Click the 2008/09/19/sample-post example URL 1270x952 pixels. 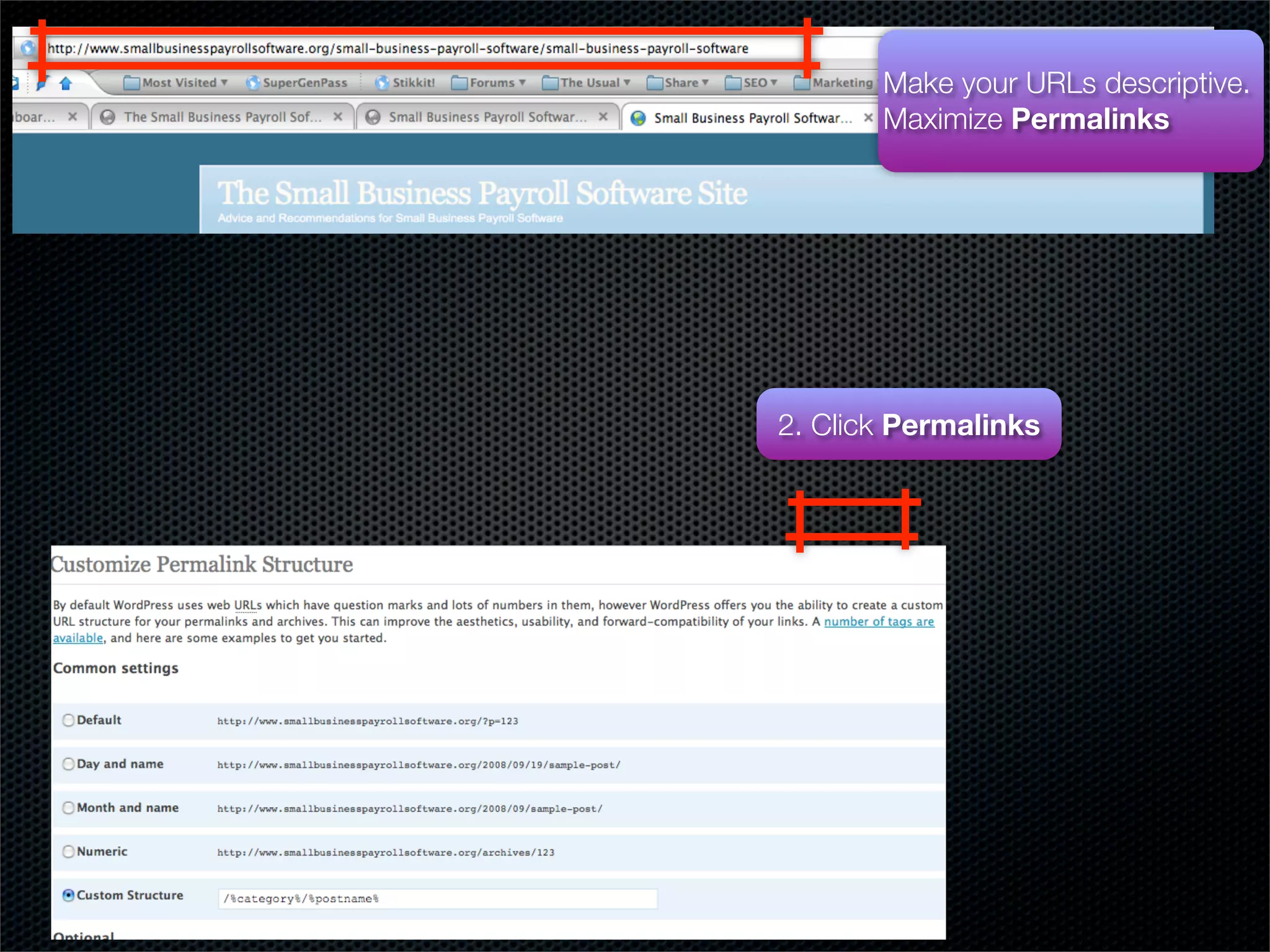[x=419, y=765]
